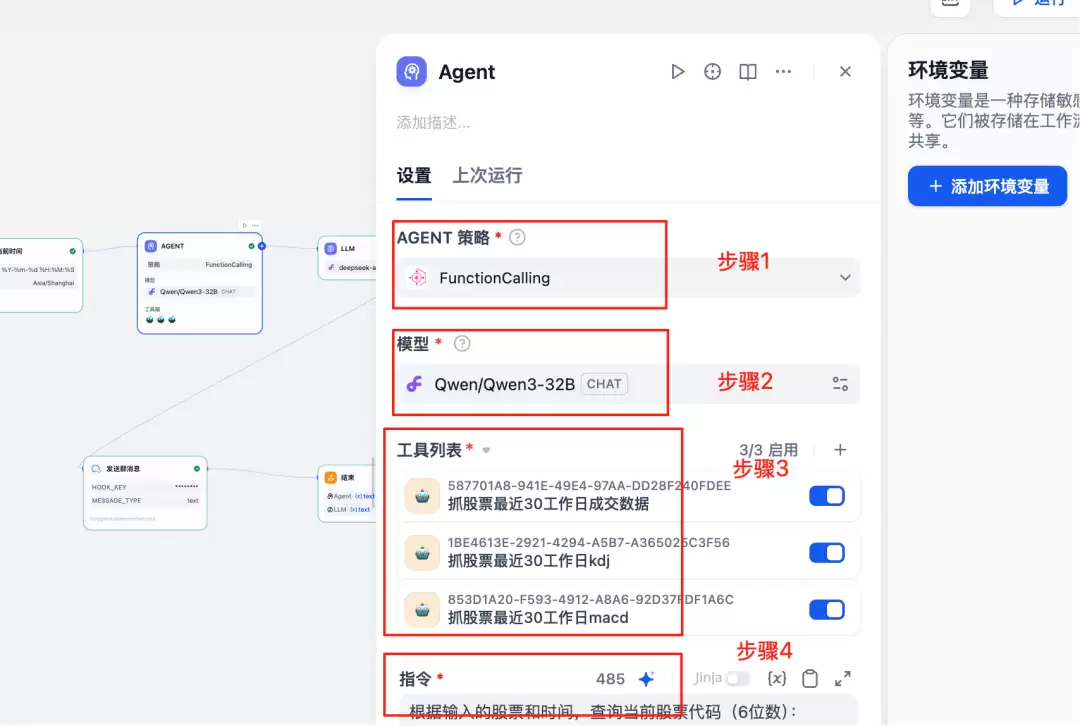Screen dimensions: 1080x726
Task: Click the 485 character count
Action: point(610,679)
